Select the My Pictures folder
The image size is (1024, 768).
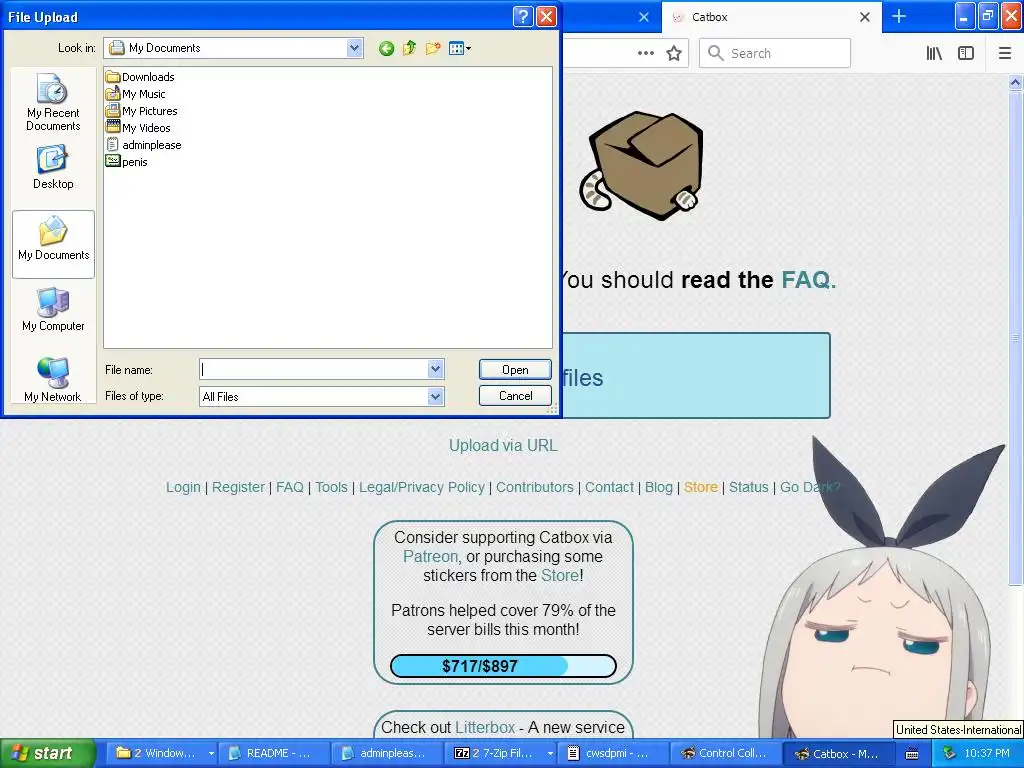click(x=142, y=111)
